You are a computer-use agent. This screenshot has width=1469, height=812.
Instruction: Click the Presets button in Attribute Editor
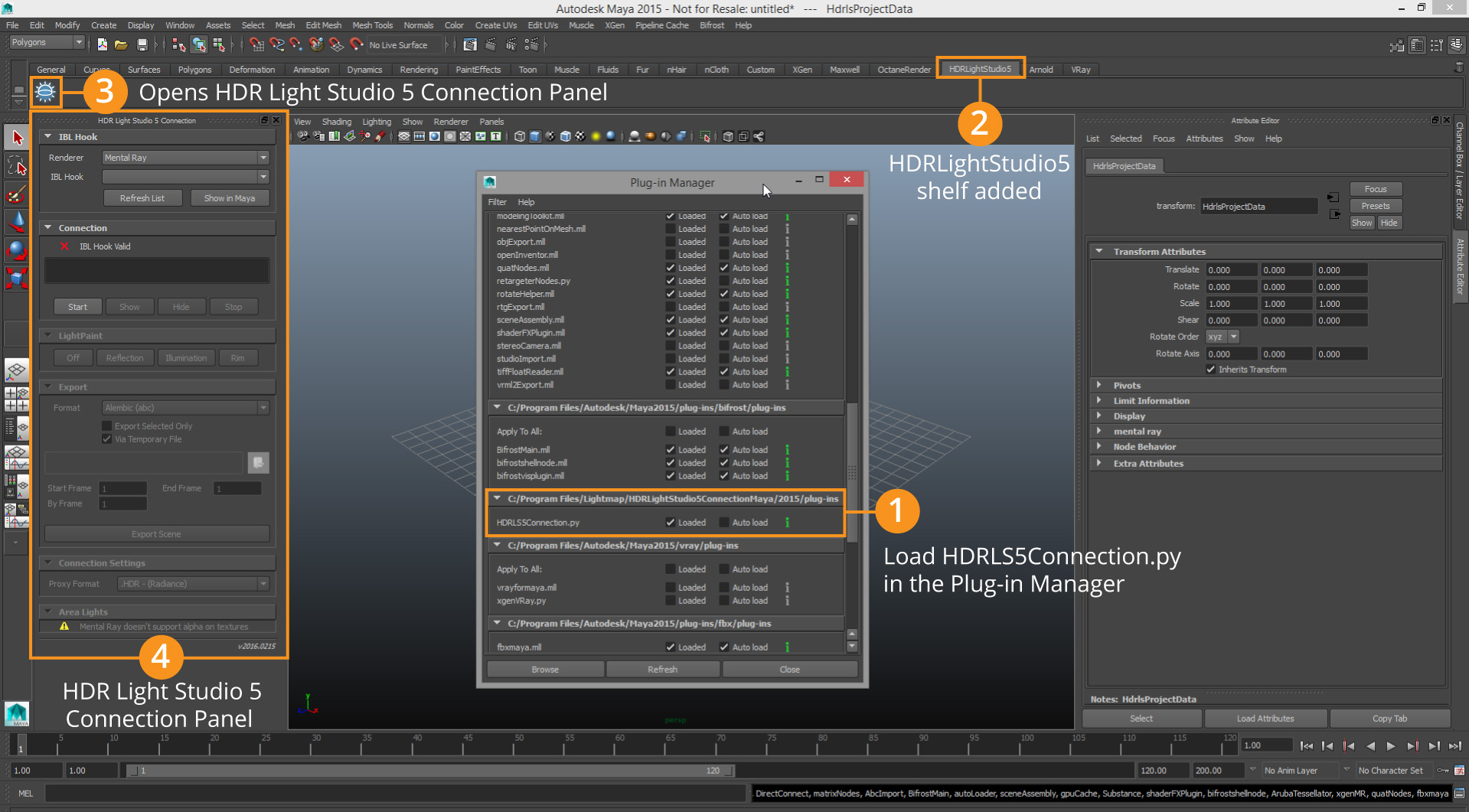pyautogui.click(x=1376, y=206)
